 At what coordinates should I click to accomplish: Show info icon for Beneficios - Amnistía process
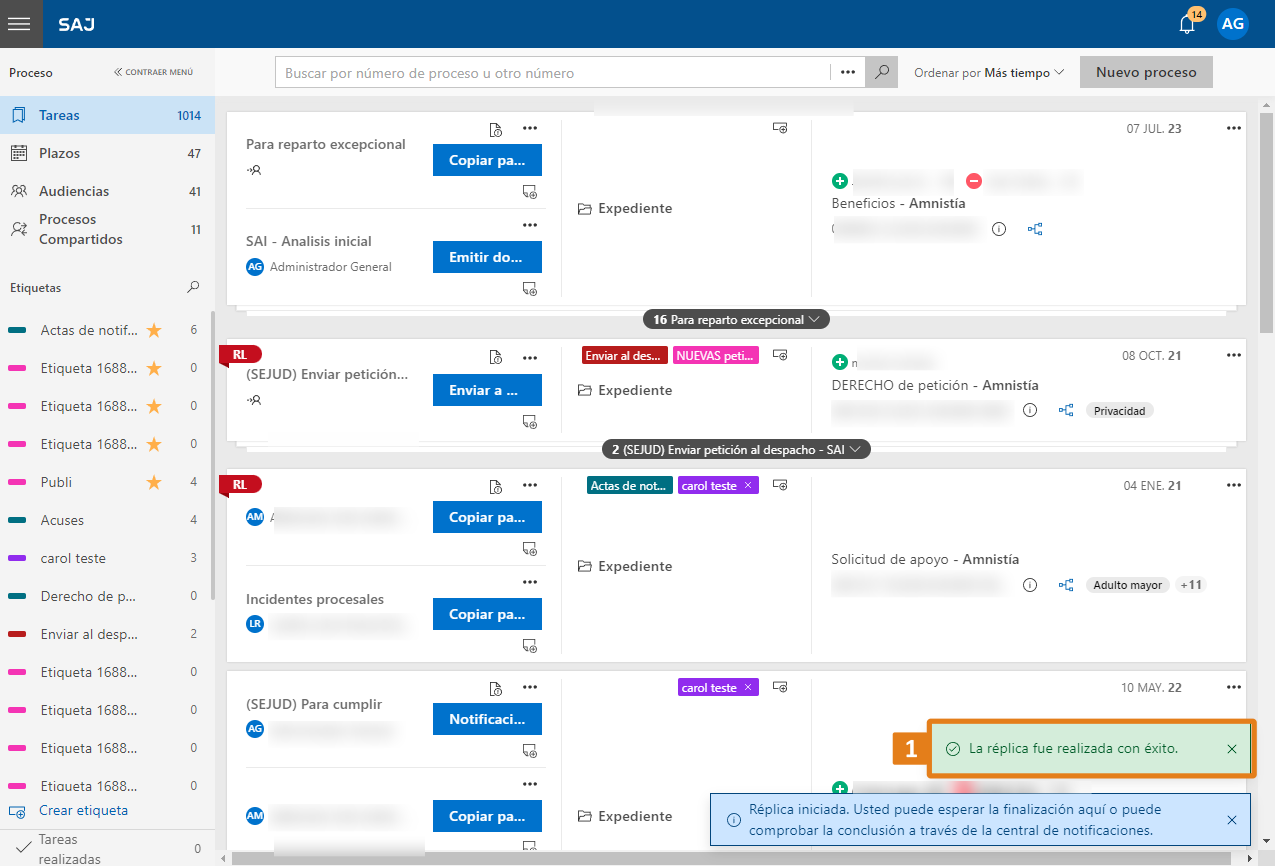(x=999, y=229)
